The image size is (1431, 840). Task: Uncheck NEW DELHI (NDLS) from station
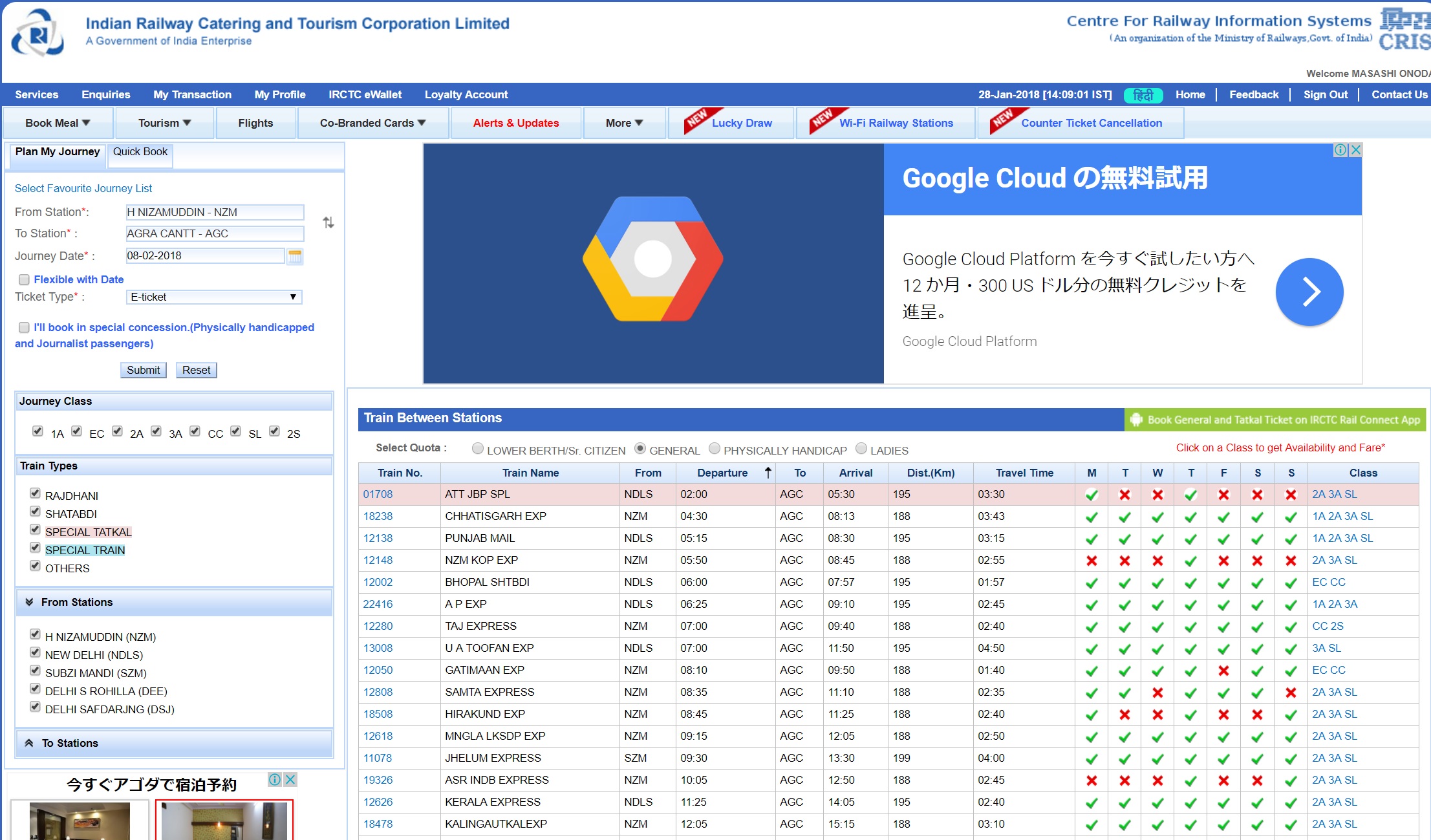(35, 652)
